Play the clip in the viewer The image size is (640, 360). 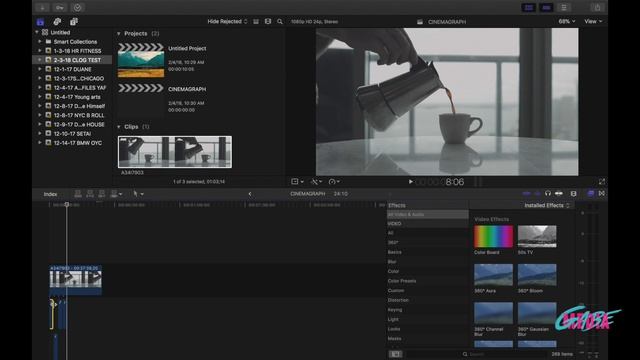[x=411, y=182]
